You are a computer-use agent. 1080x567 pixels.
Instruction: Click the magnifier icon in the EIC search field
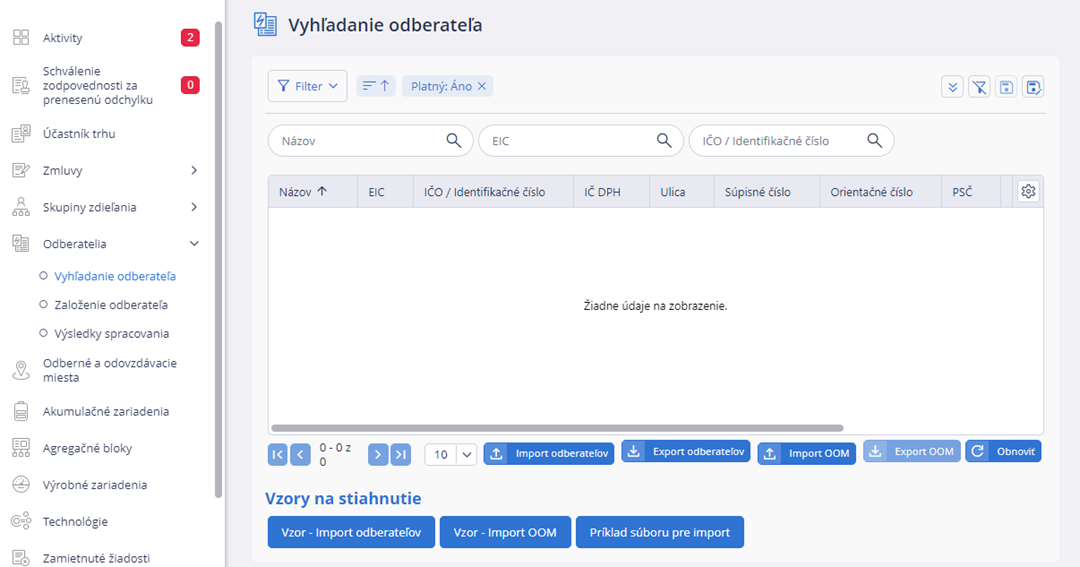tap(664, 141)
